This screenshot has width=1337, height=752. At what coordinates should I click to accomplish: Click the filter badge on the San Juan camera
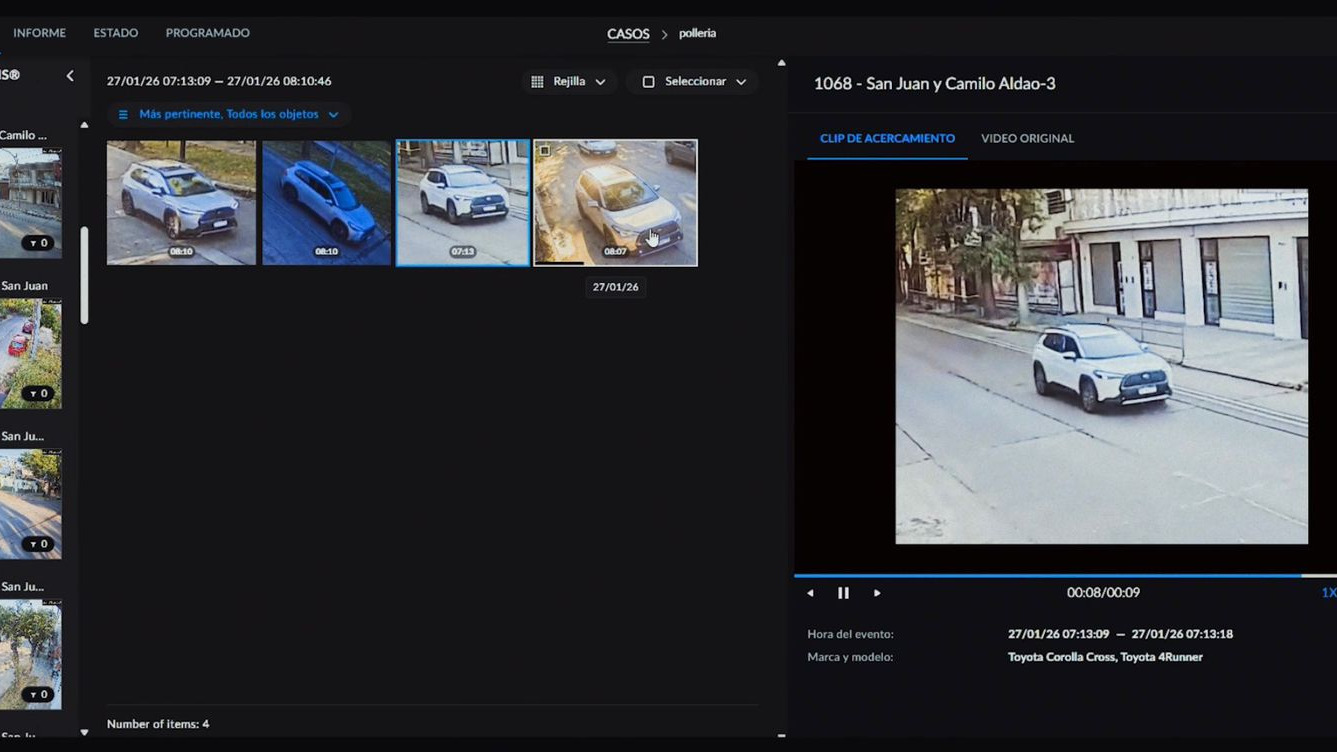click(x=38, y=394)
